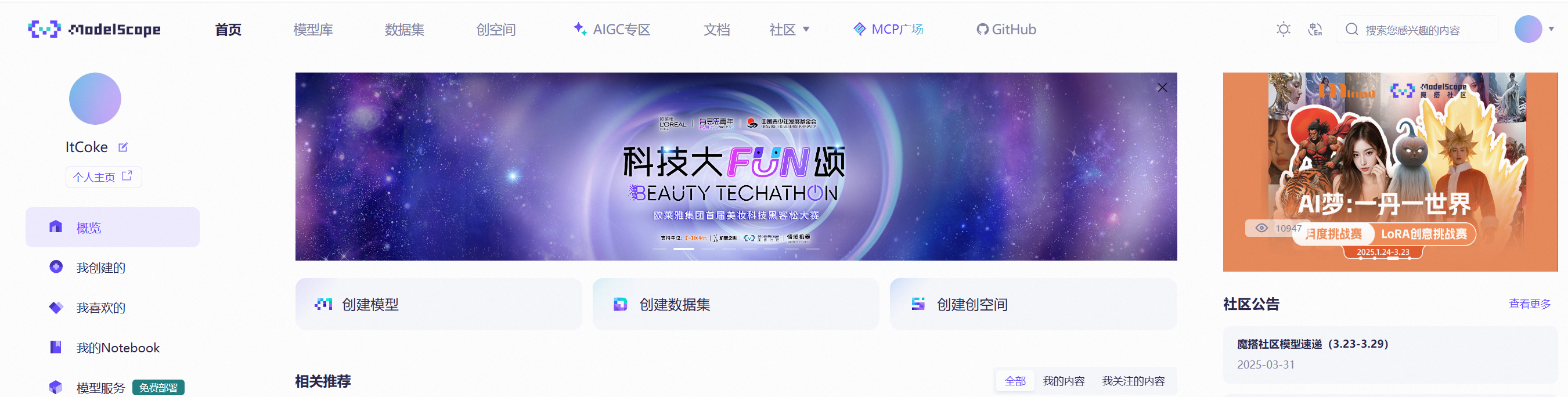Expand the user account menu arrow
Screen dimensions: 1568x397
tap(1551, 29)
